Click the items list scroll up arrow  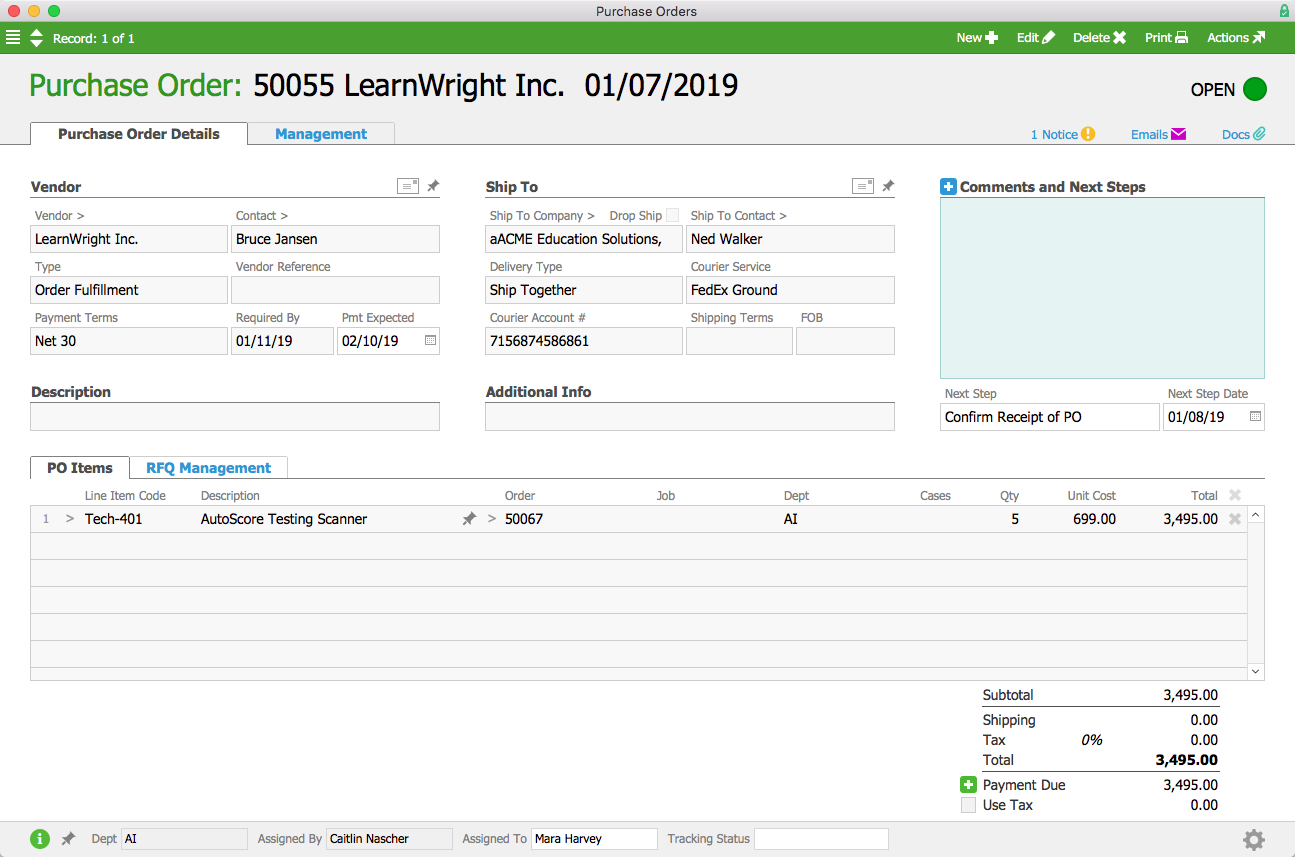pos(1256,514)
